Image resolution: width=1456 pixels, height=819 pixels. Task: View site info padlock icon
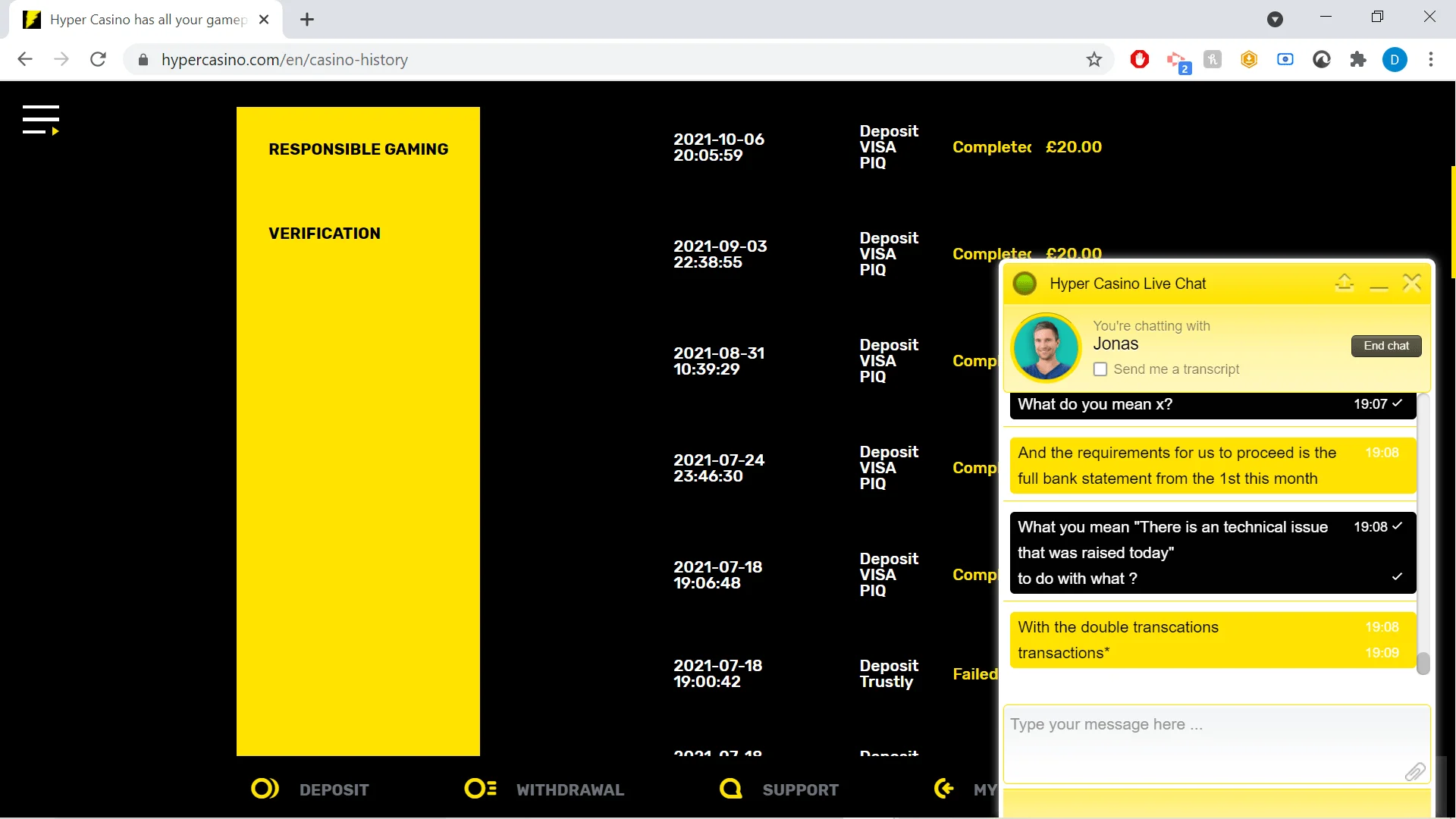(x=143, y=59)
